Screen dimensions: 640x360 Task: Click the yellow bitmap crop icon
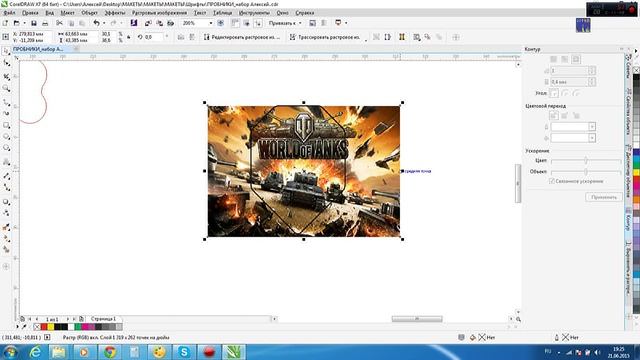[x=402, y=37]
